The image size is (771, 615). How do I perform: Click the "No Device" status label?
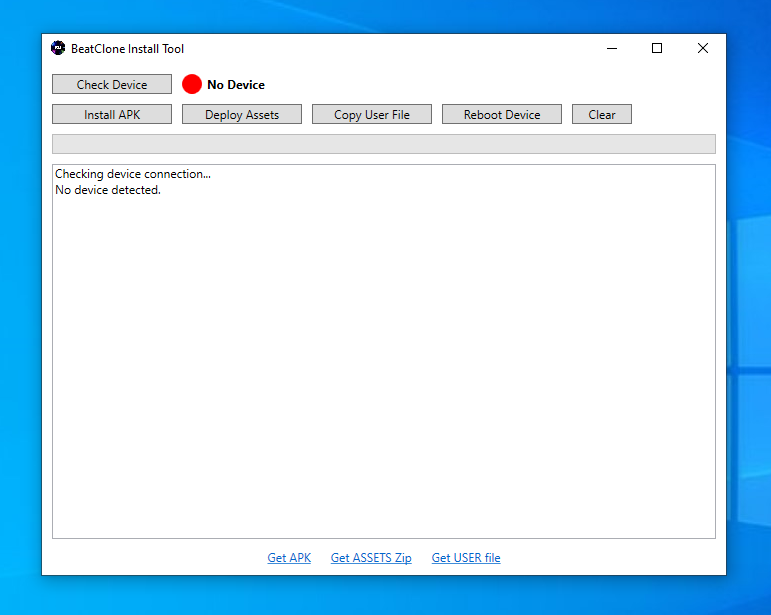(x=236, y=85)
